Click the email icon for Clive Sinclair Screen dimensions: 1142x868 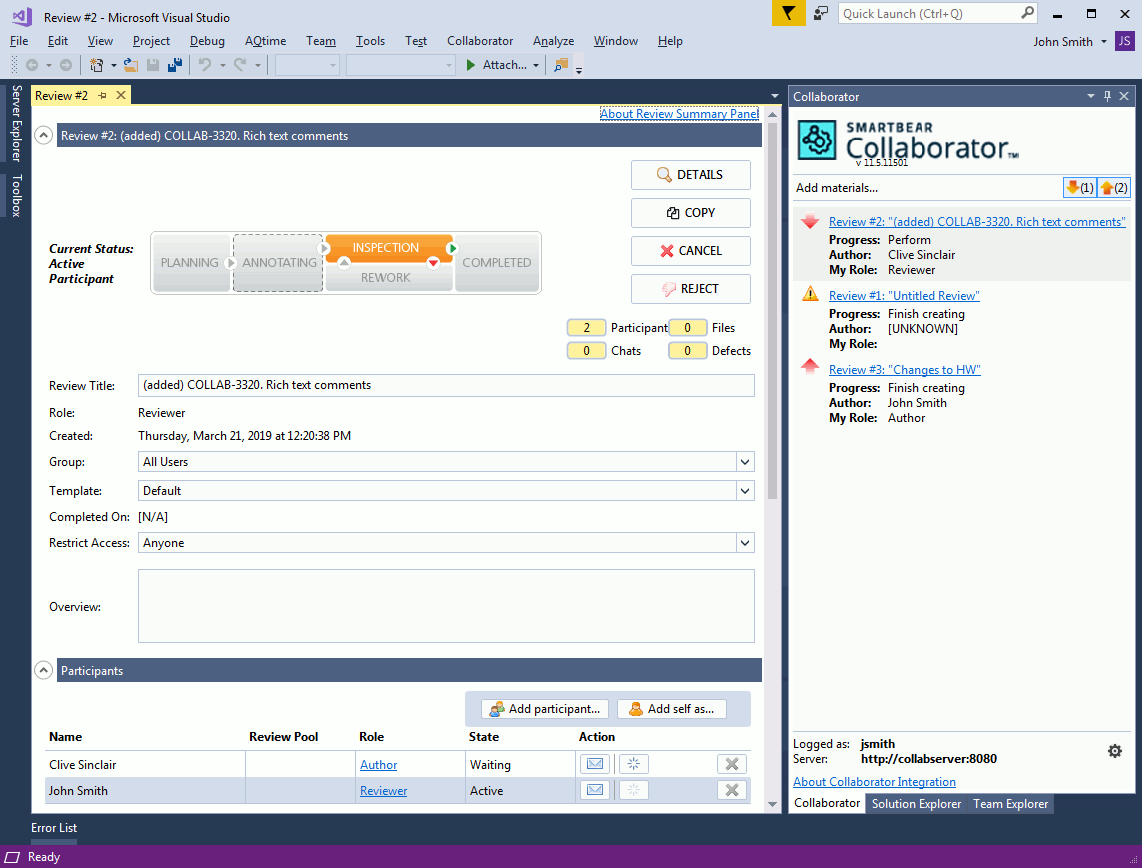coord(594,764)
